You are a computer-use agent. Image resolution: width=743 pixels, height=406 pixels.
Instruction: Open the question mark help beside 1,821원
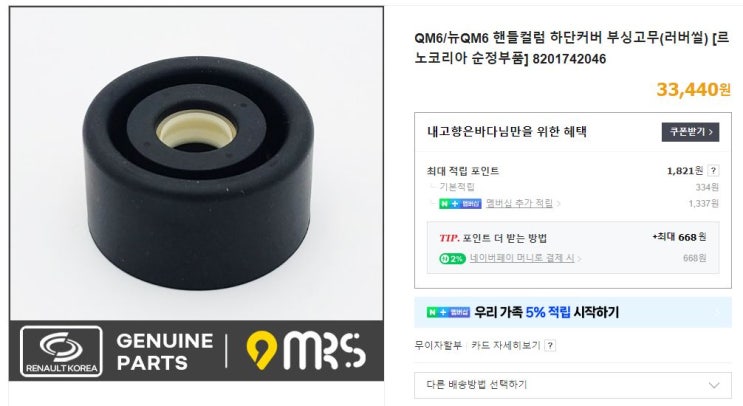pos(713,171)
